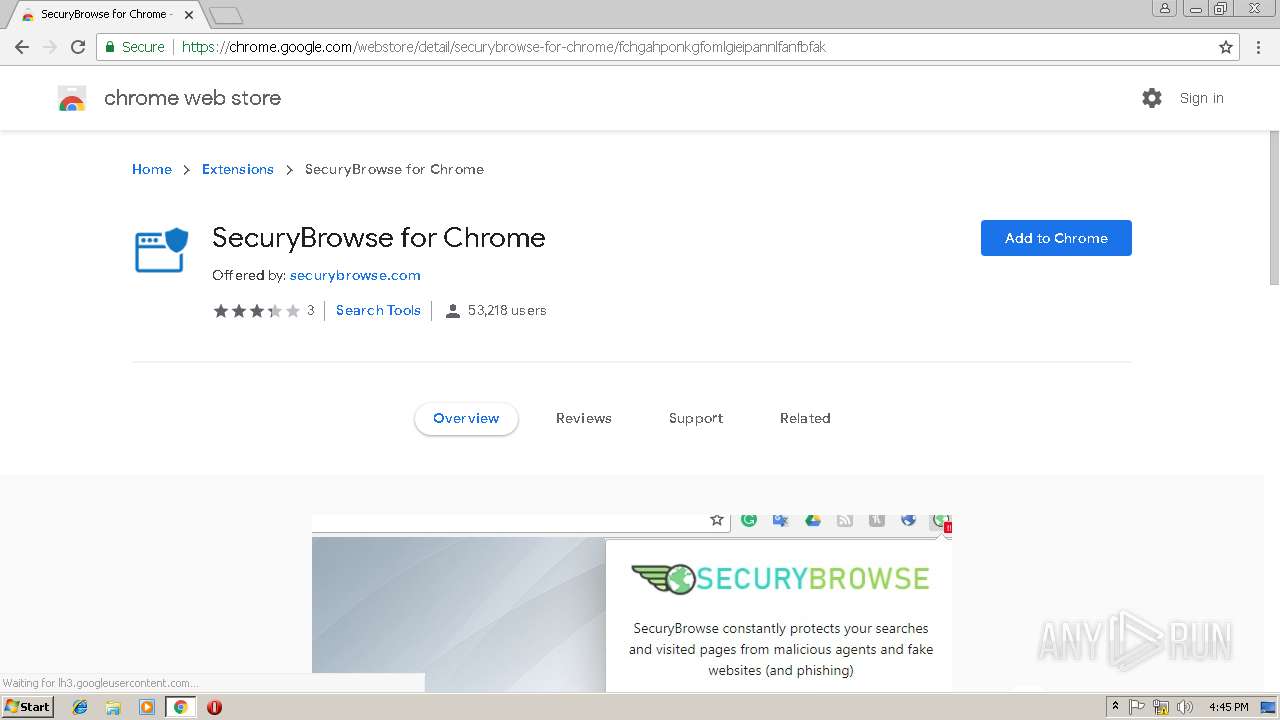1280x720 pixels.
Task: Open the web store settings gear
Action: [1152, 98]
